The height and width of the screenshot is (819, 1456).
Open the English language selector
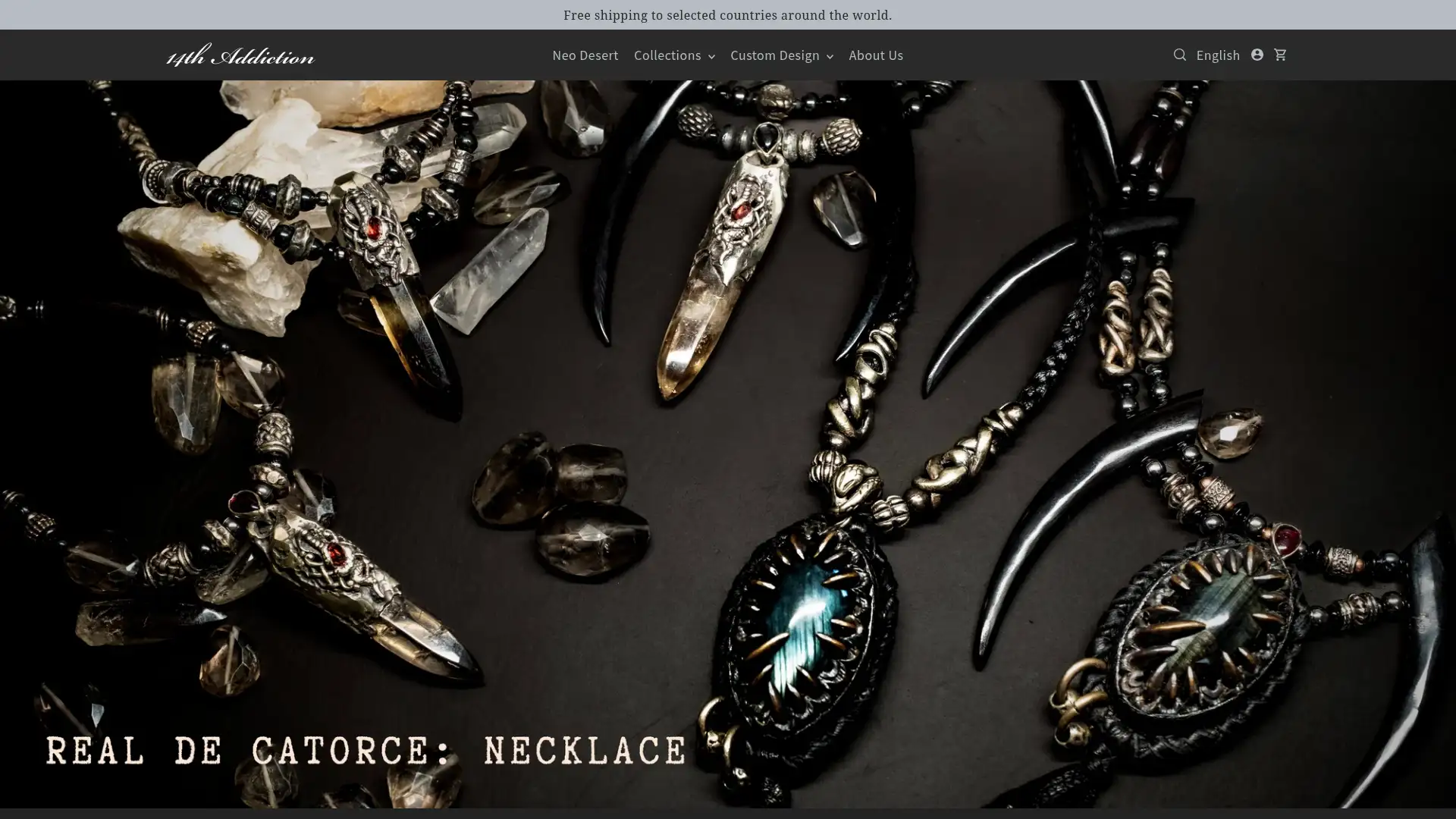[1217, 55]
